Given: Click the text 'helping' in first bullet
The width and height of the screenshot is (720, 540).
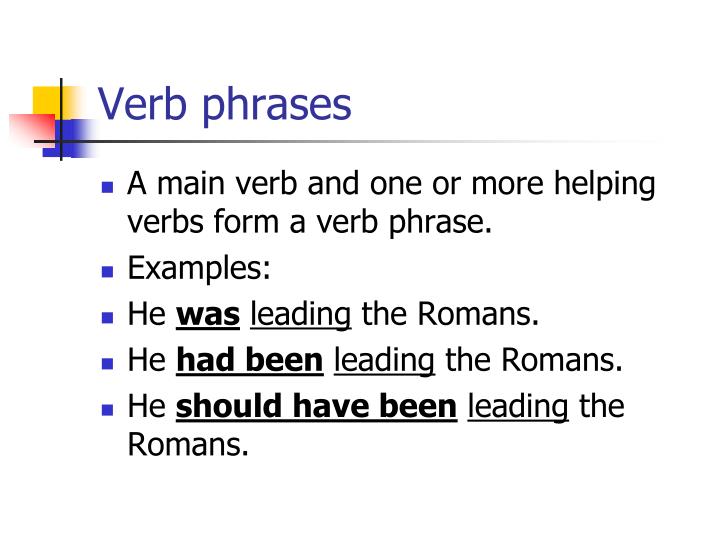Looking at the screenshot, I should point(604,185).
